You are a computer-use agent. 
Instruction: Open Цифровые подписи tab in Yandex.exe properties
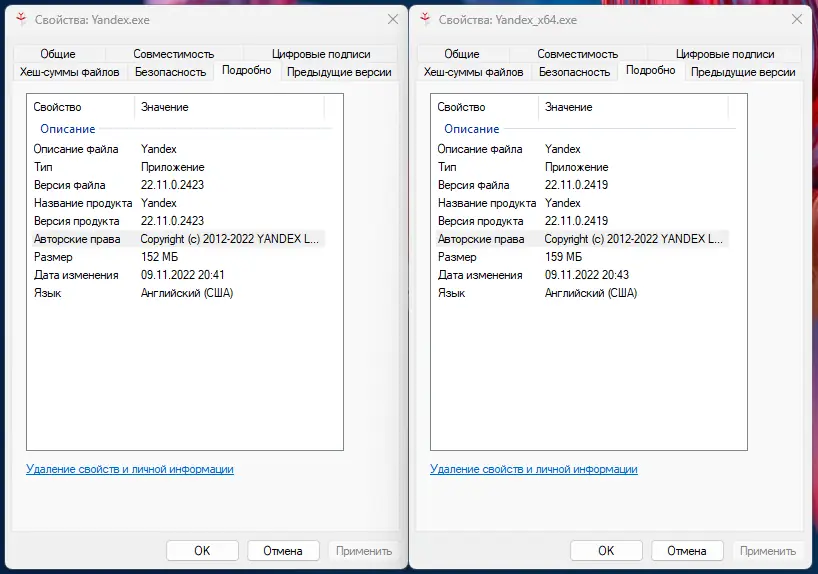point(321,54)
